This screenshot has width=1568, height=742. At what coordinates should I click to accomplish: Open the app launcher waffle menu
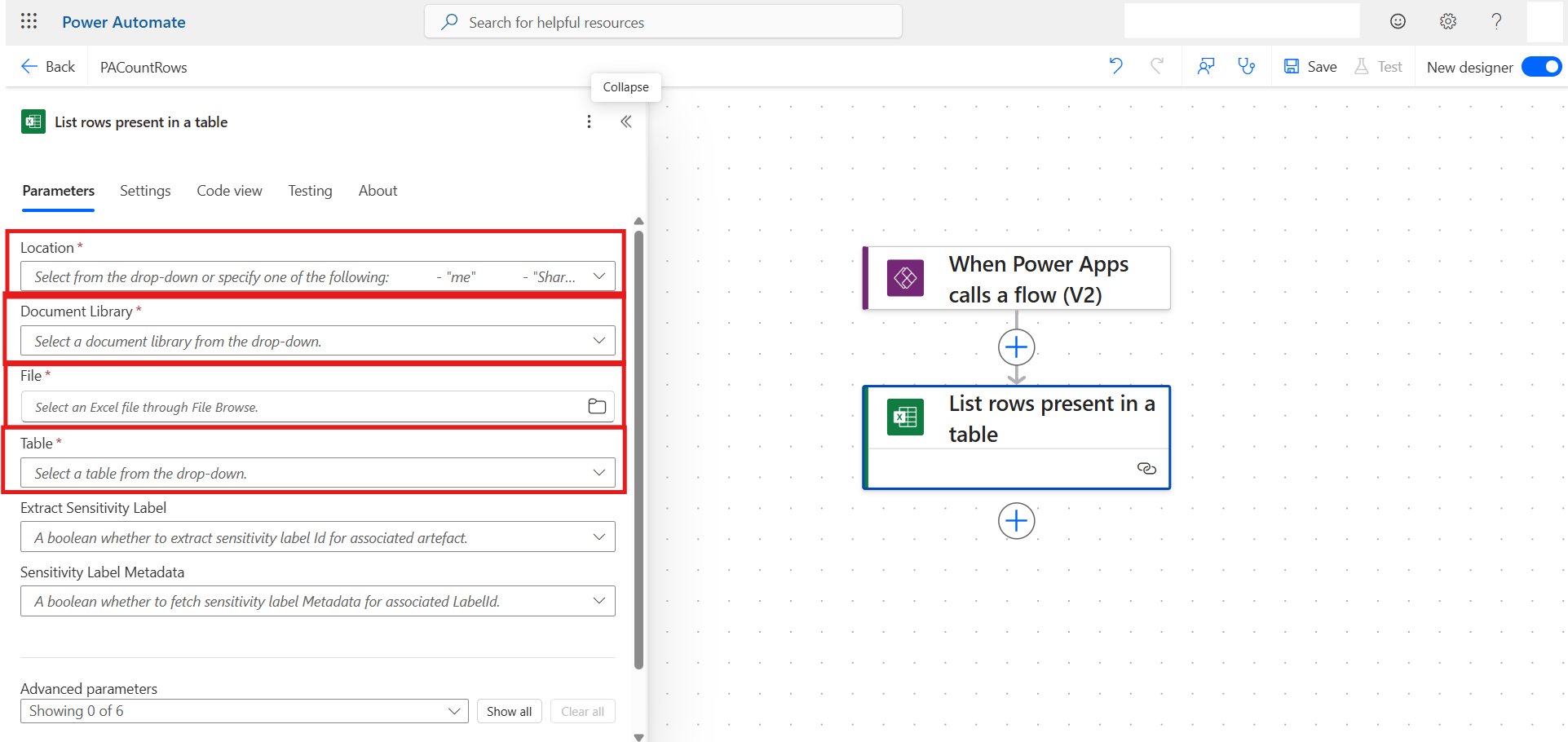pos(29,21)
